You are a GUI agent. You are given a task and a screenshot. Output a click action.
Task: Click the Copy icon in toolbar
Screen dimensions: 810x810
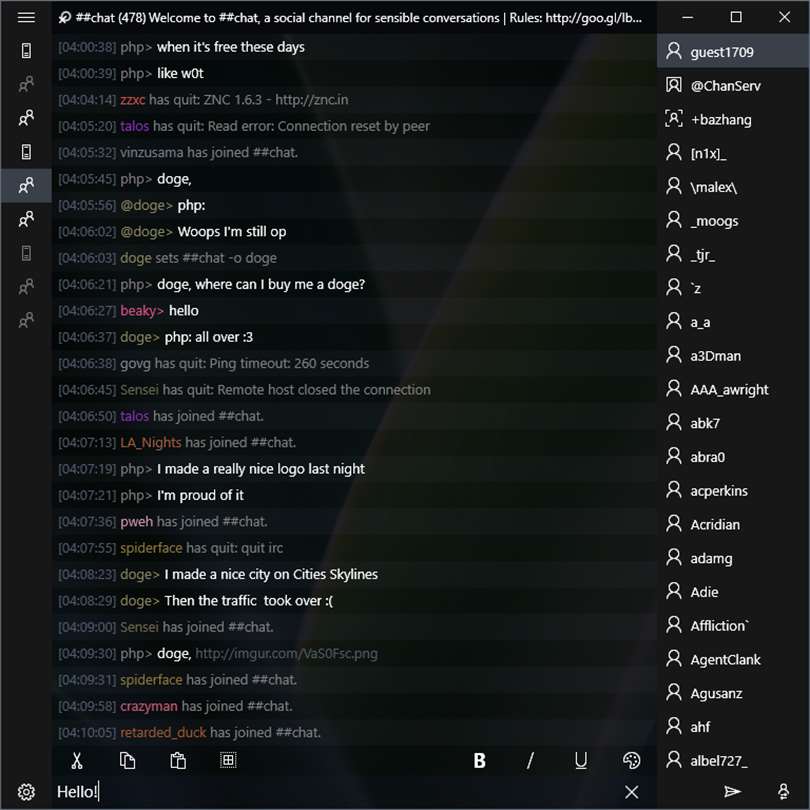click(128, 760)
